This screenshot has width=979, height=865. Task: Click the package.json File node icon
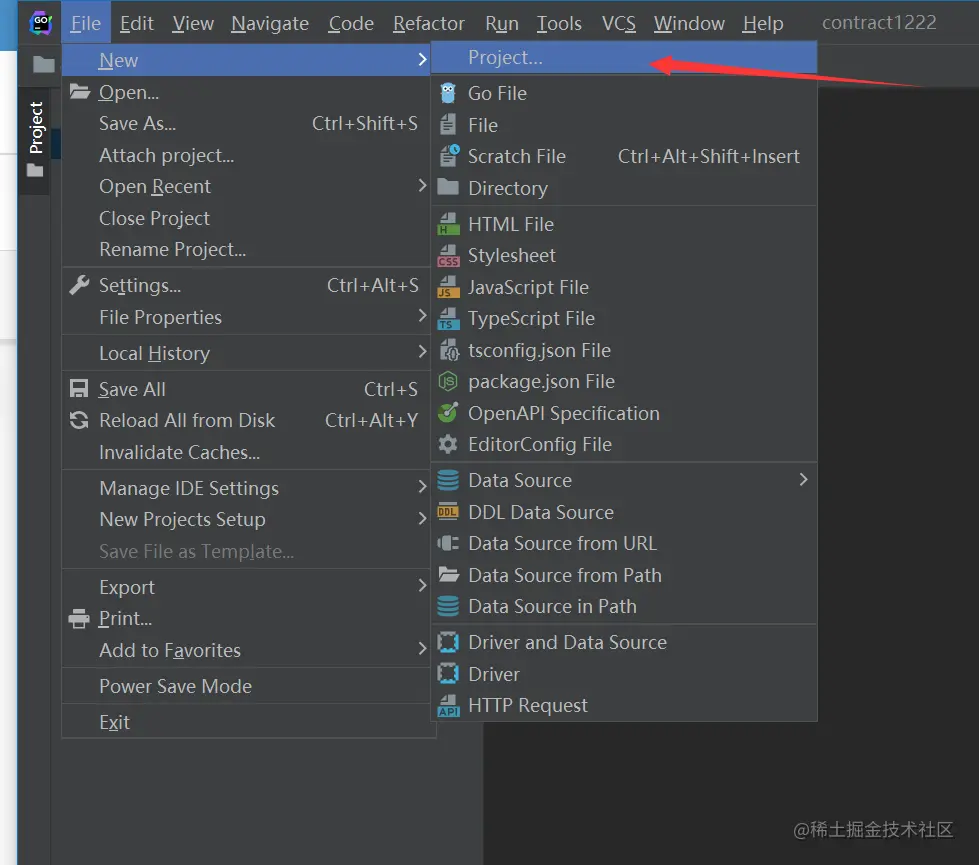(448, 381)
